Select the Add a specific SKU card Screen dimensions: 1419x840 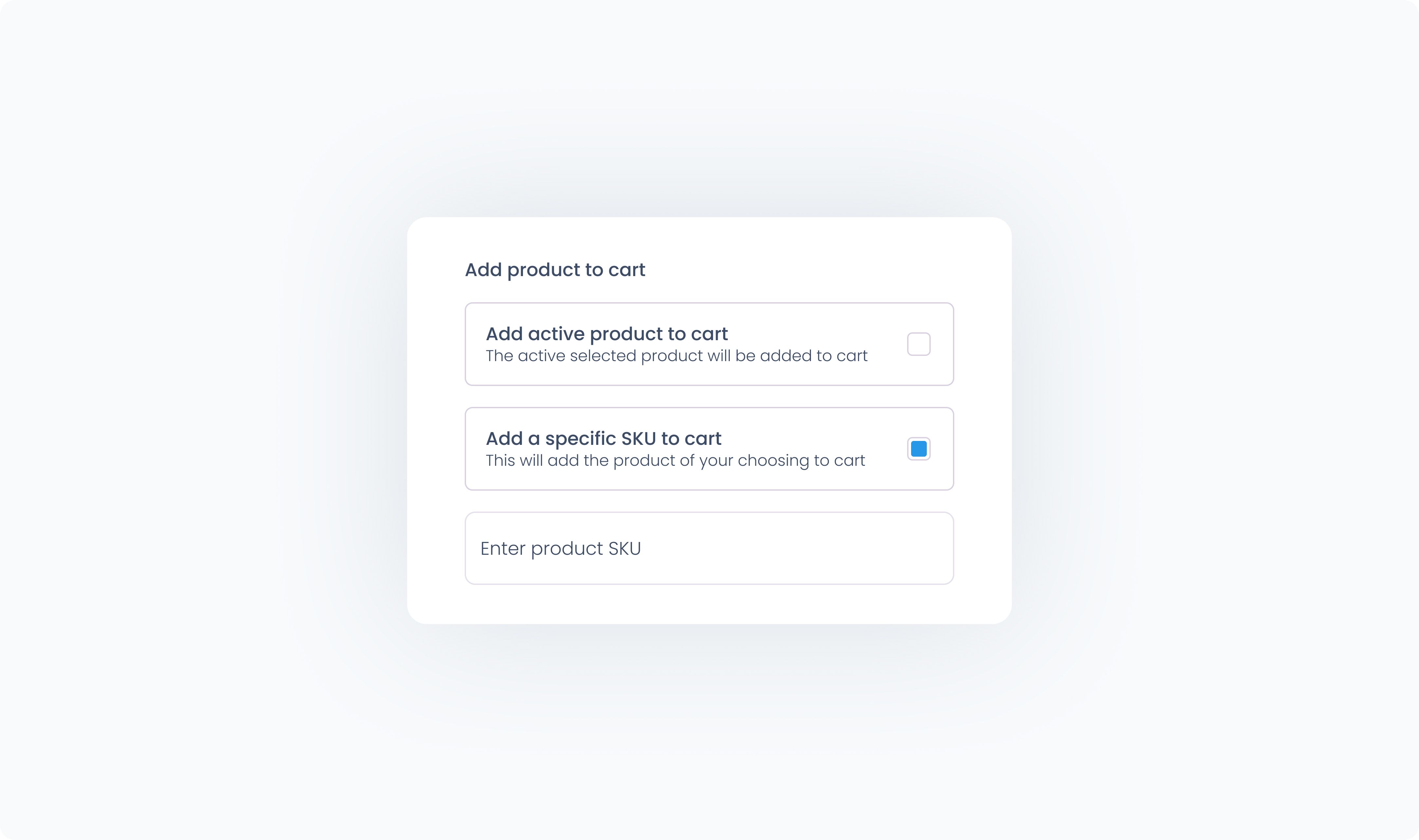709,449
